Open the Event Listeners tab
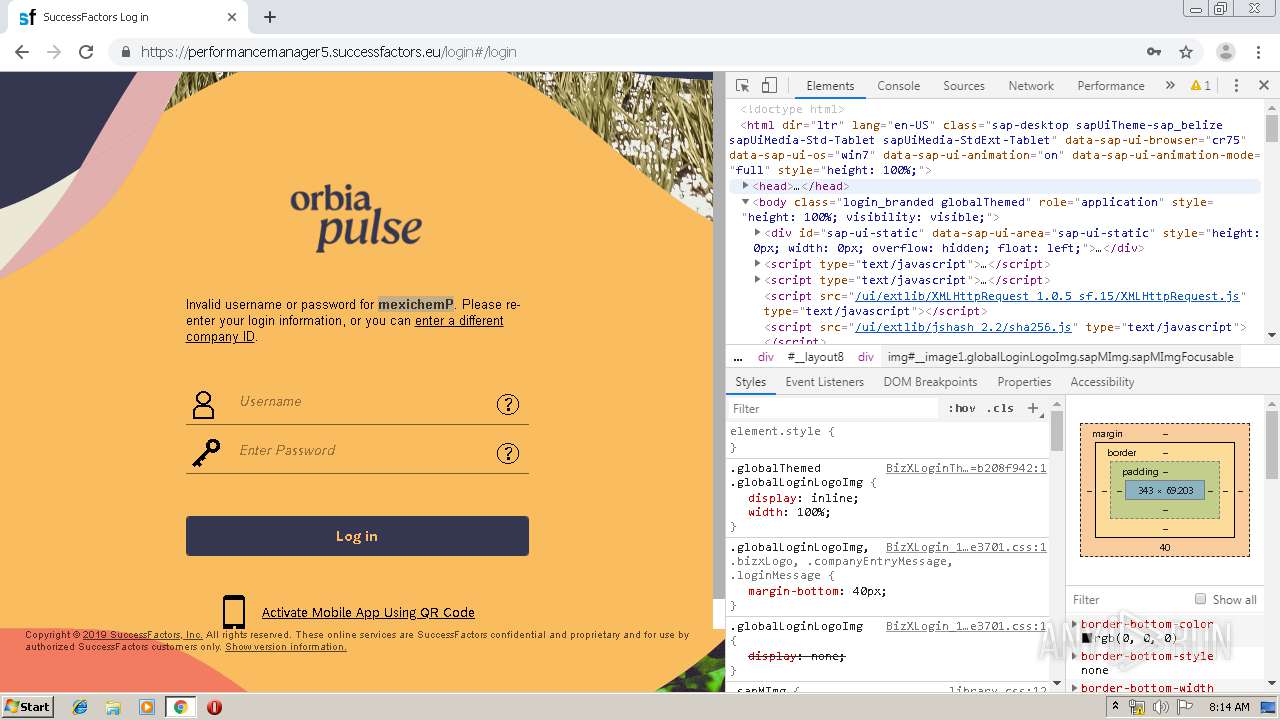This screenshot has height=720, width=1280. click(825, 382)
